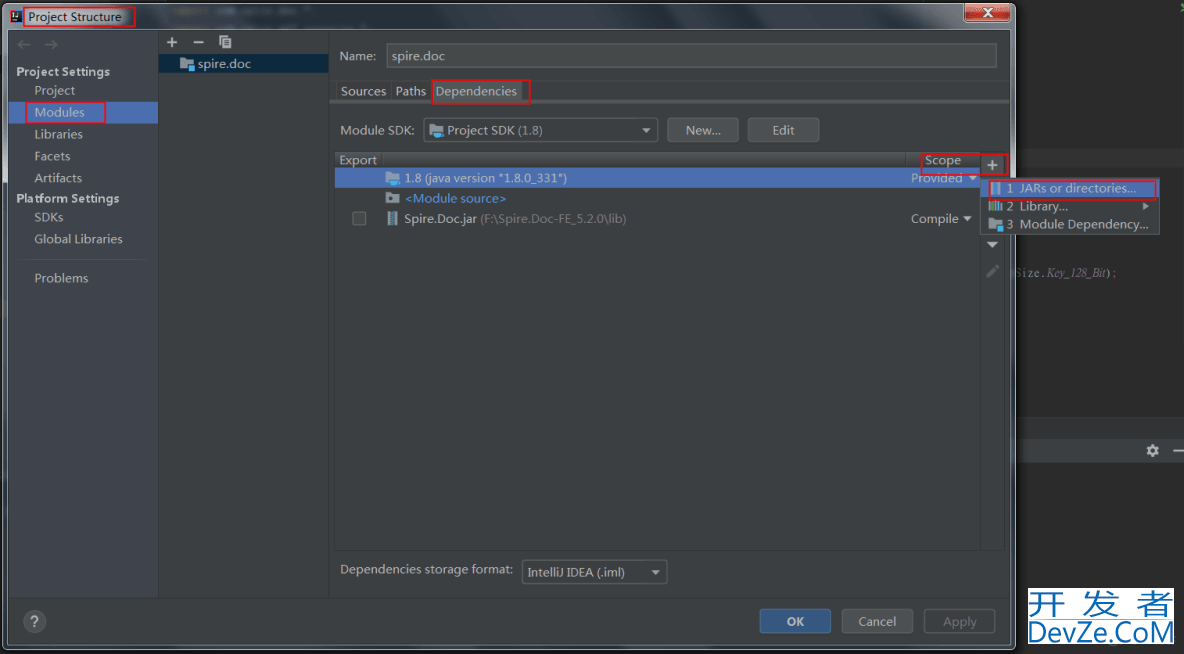Click the Cancel button
The width and height of the screenshot is (1184, 654).
pos(877,622)
